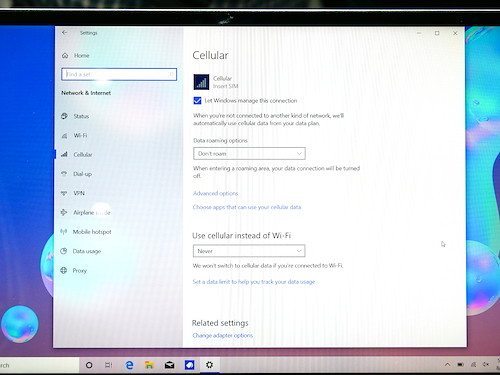Click the Find a setting search box
Viewport: 500px width, 375px height.
119,74
